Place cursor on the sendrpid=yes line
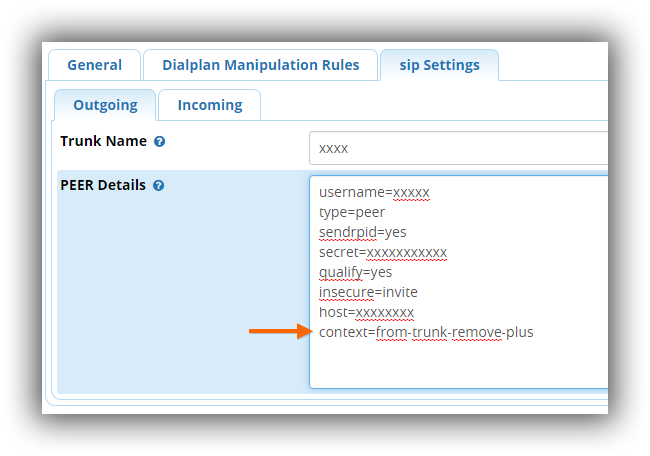Screen dimensions: 650x456 tap(362, 232)
